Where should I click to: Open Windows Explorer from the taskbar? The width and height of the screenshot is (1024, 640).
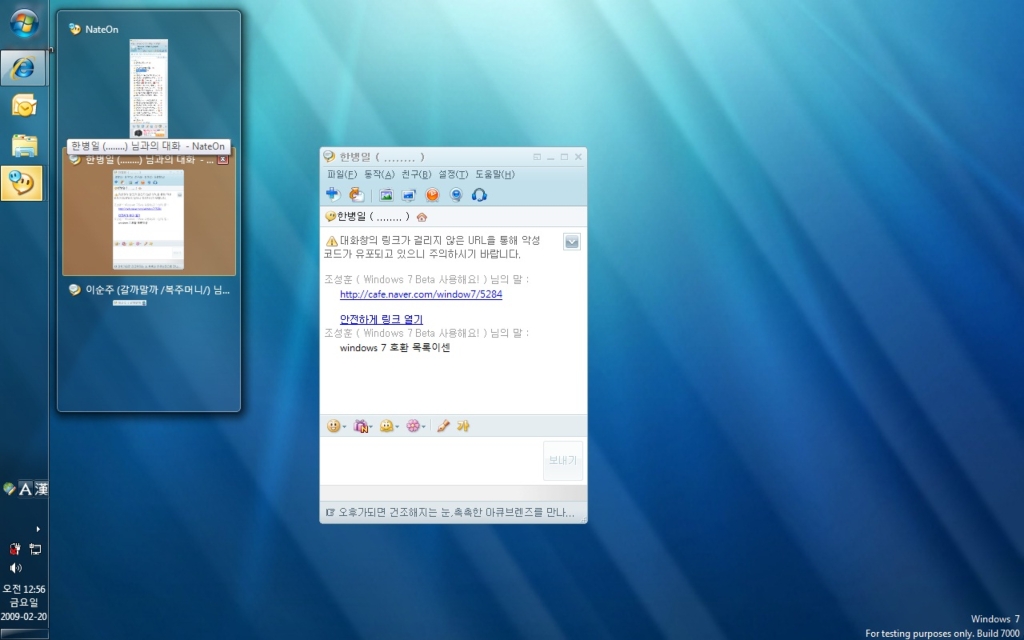point(24,145)
